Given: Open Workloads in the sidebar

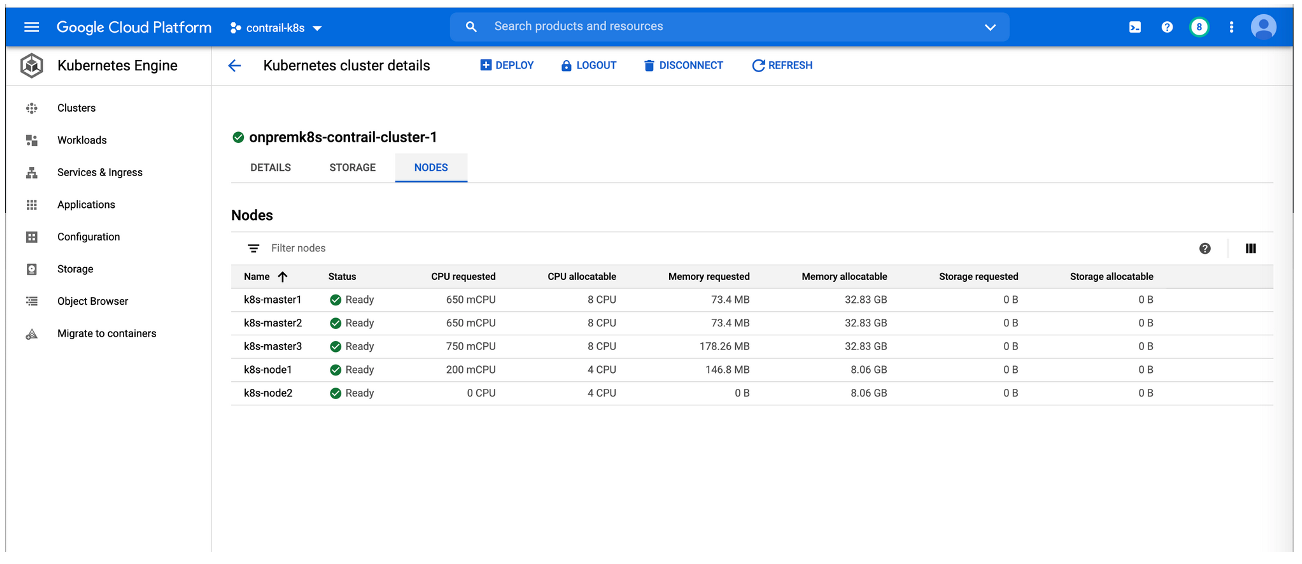Looking at the screenshot, I should pos(82,140).
